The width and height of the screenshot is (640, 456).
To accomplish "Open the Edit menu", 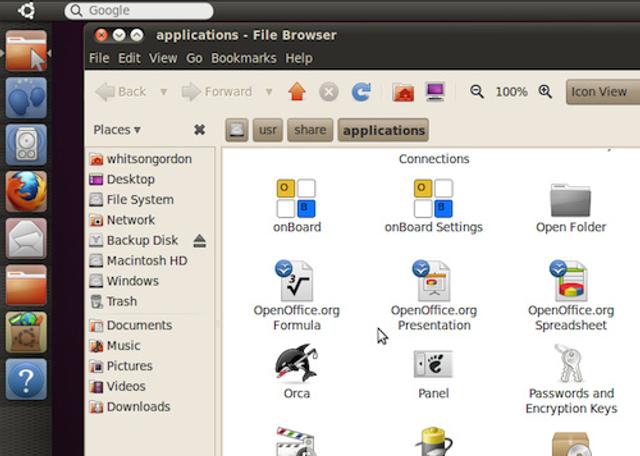I will pos(129,58).
